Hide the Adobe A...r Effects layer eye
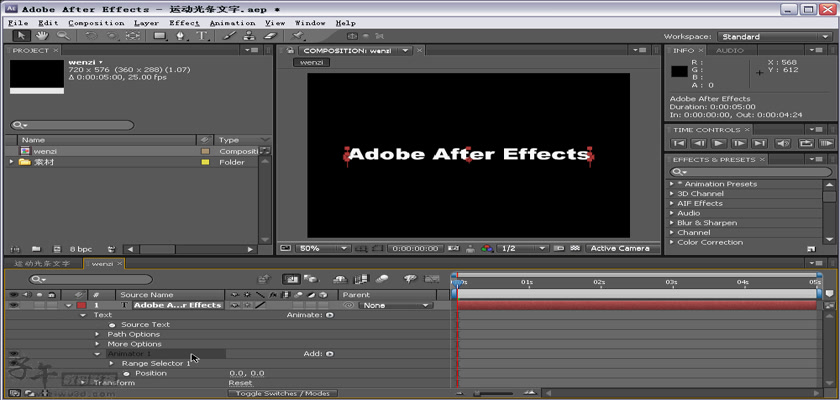 pyautogui.click(x=13, y=305)
